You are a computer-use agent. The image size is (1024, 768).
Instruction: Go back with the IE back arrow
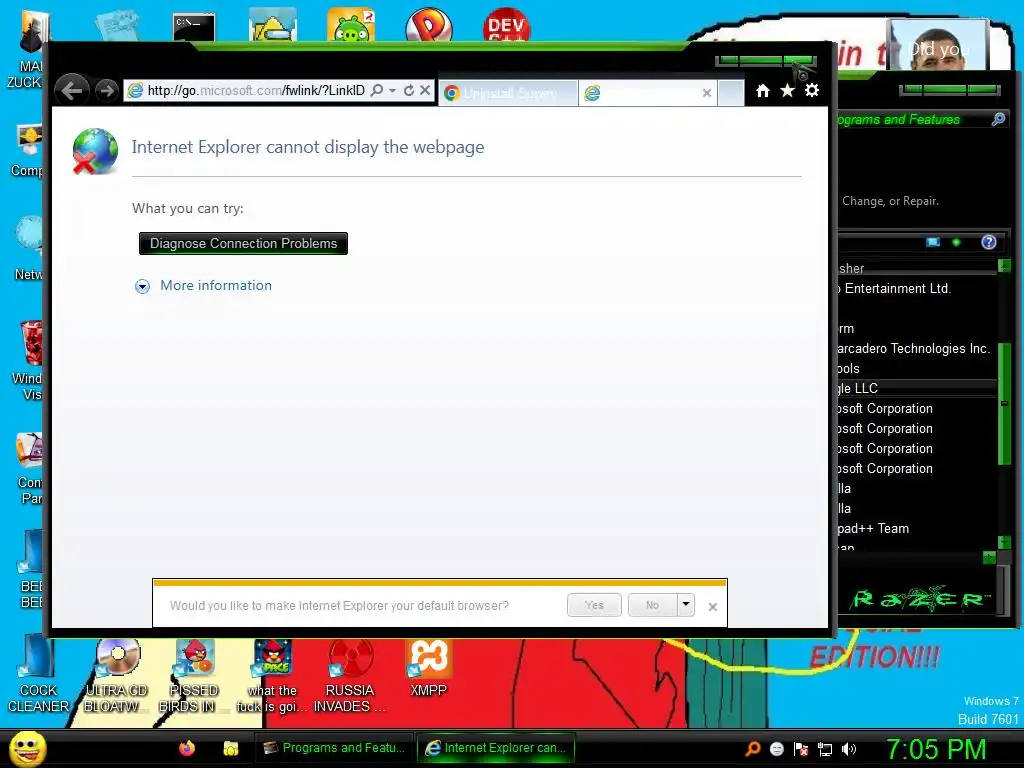72,90
